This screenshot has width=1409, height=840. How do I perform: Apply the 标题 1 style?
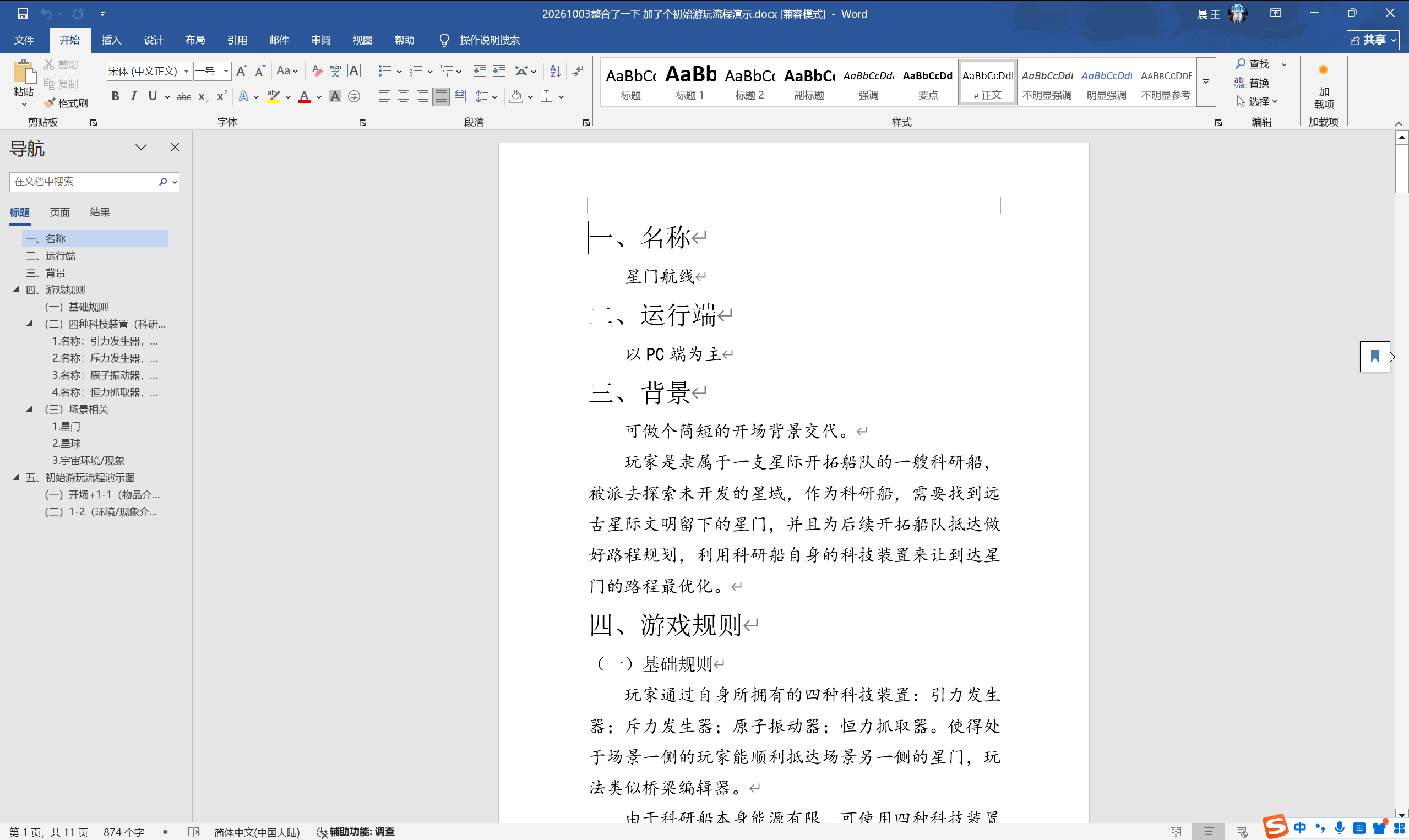(x=689, y=81)
